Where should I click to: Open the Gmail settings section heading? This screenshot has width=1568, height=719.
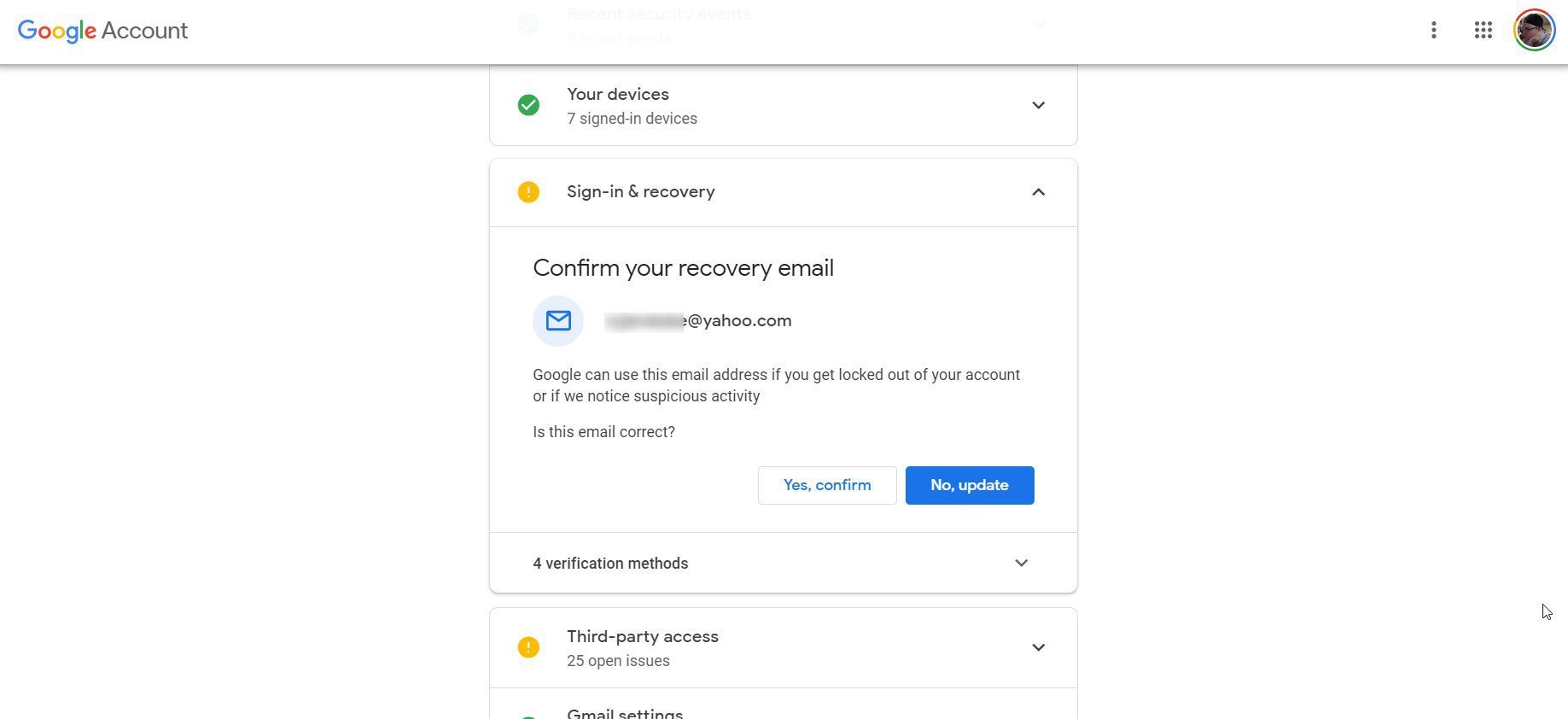(x=625, y=713)
